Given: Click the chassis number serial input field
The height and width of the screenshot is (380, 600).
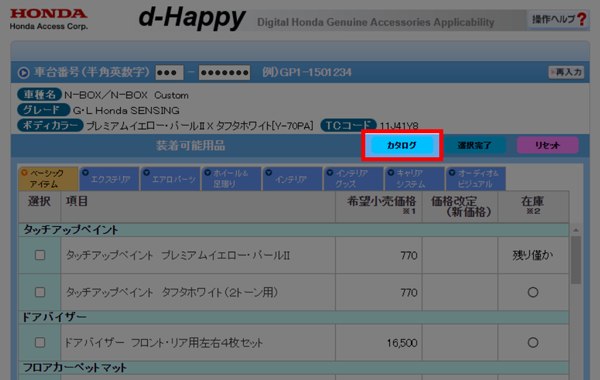Looking at the screenshot, I should pos(225,72).
